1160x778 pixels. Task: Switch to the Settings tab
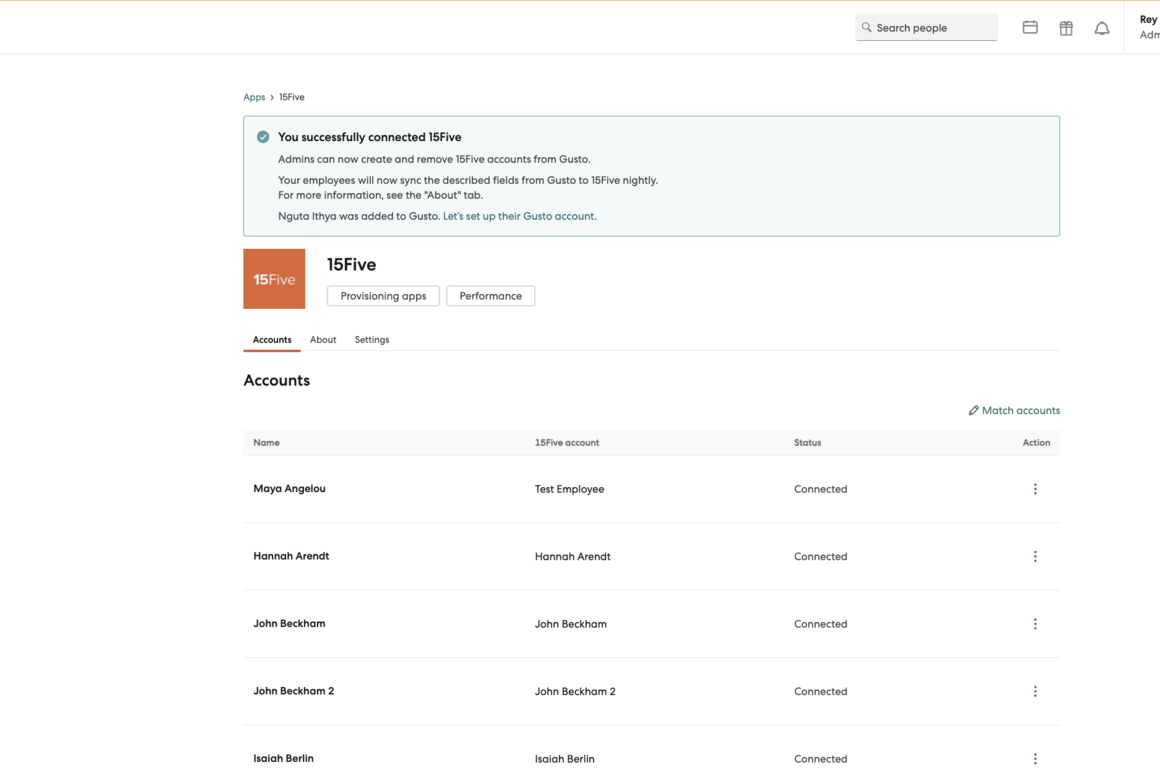[371, 339]
